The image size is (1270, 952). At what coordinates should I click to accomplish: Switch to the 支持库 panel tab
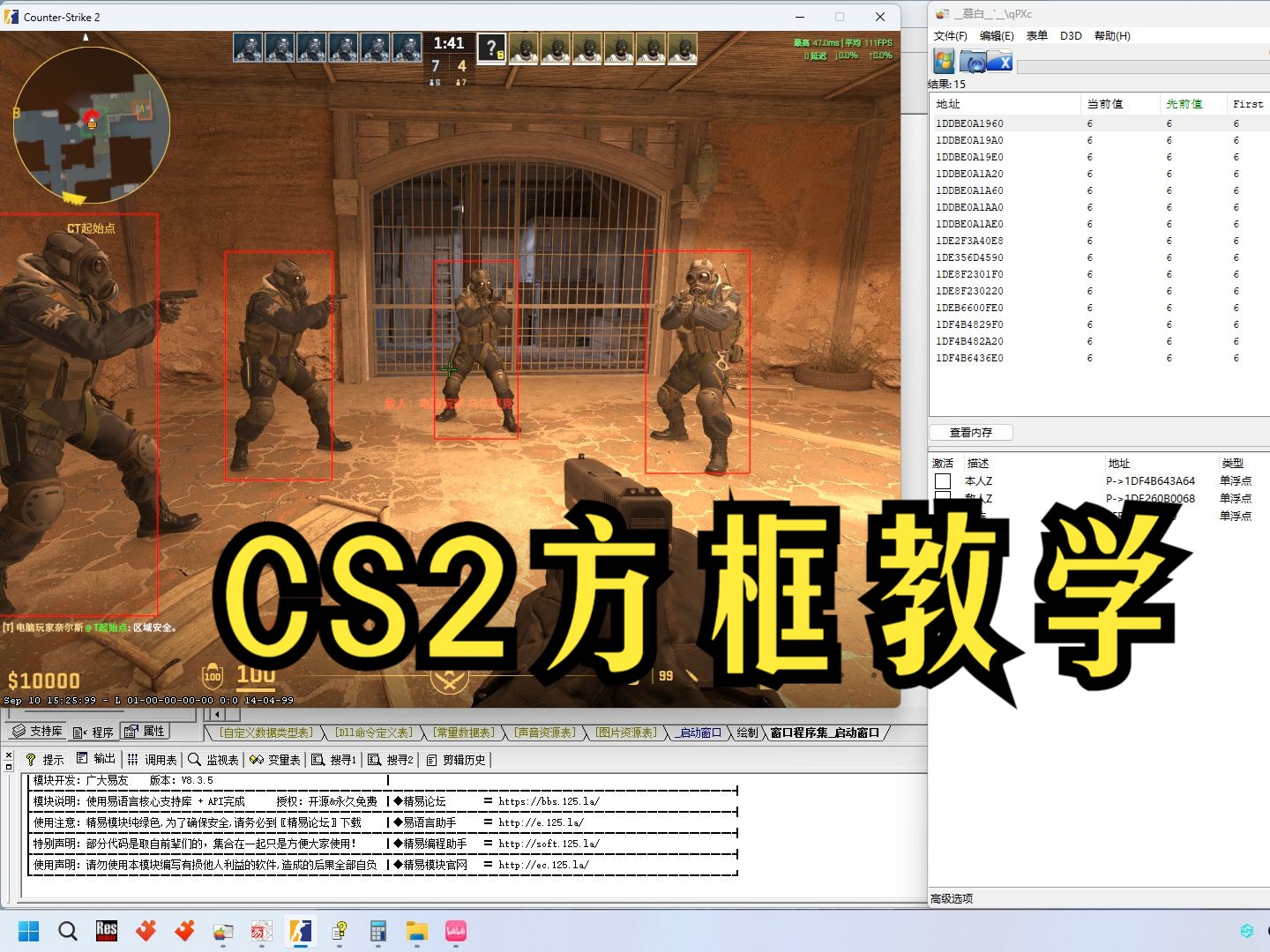click(37, 731)
